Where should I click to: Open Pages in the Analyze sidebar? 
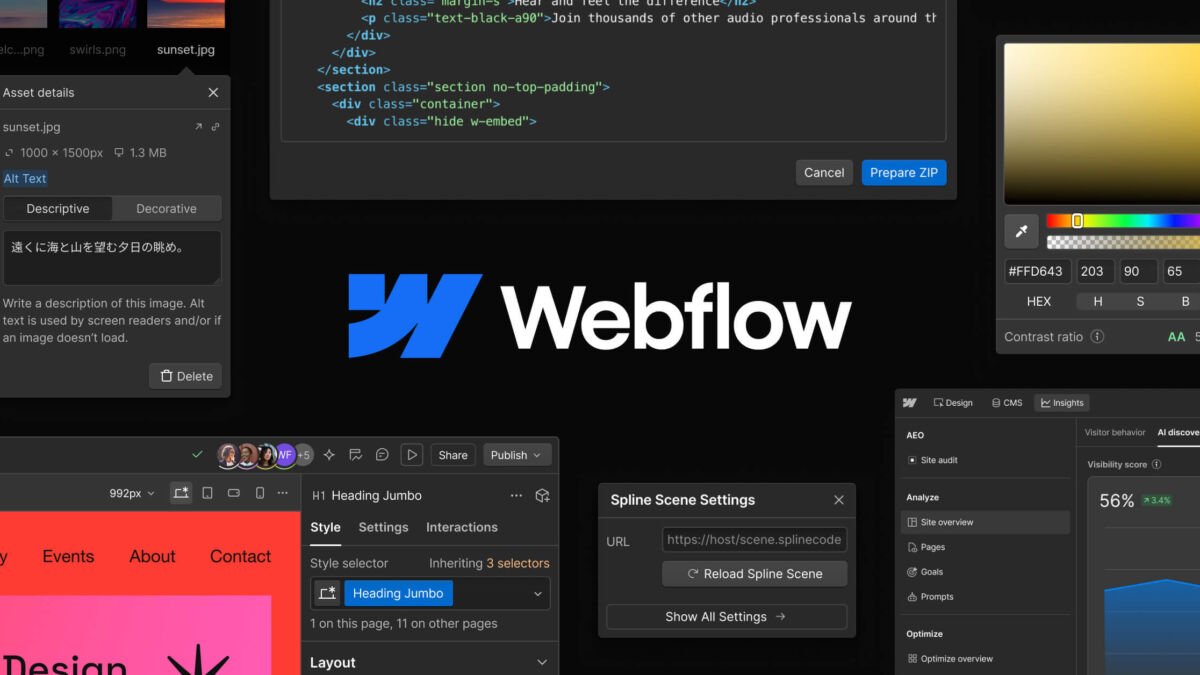coord(925,547)
